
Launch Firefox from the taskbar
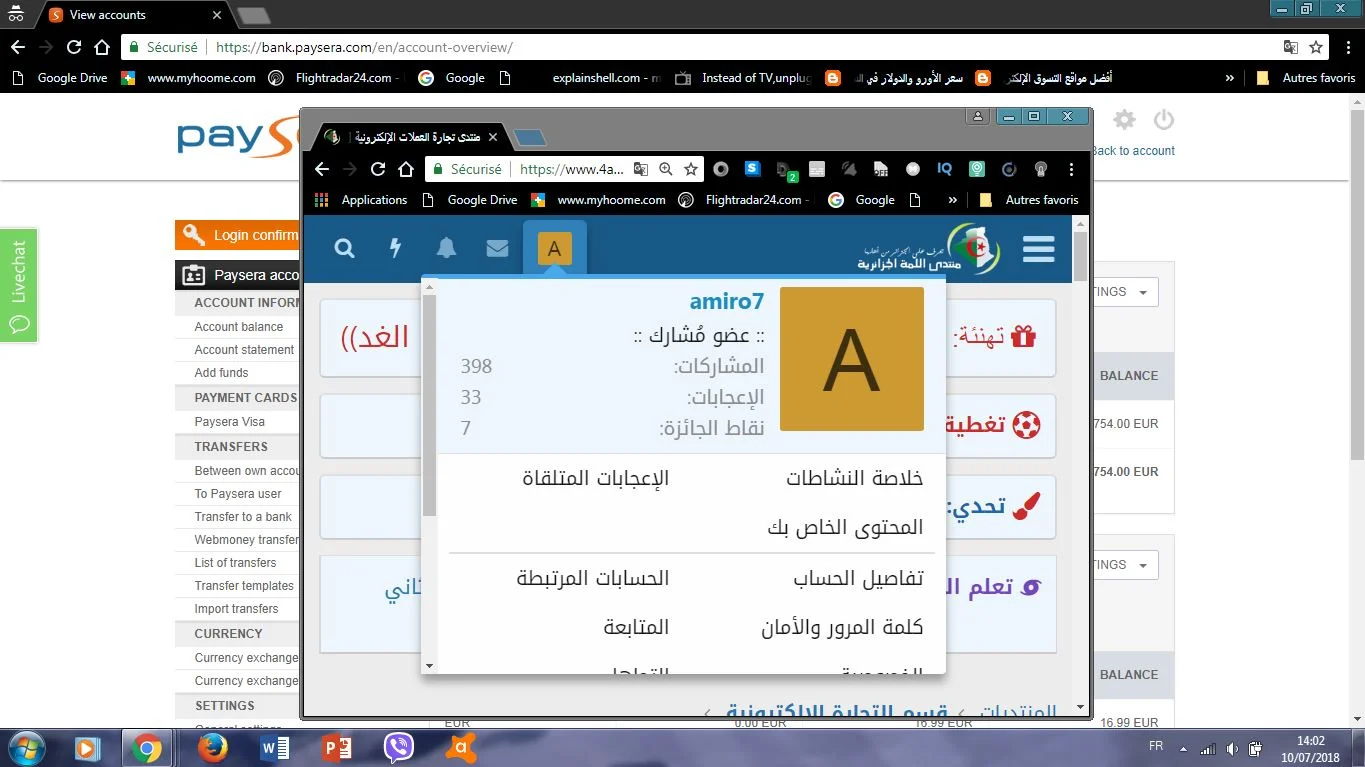[212, 747]
